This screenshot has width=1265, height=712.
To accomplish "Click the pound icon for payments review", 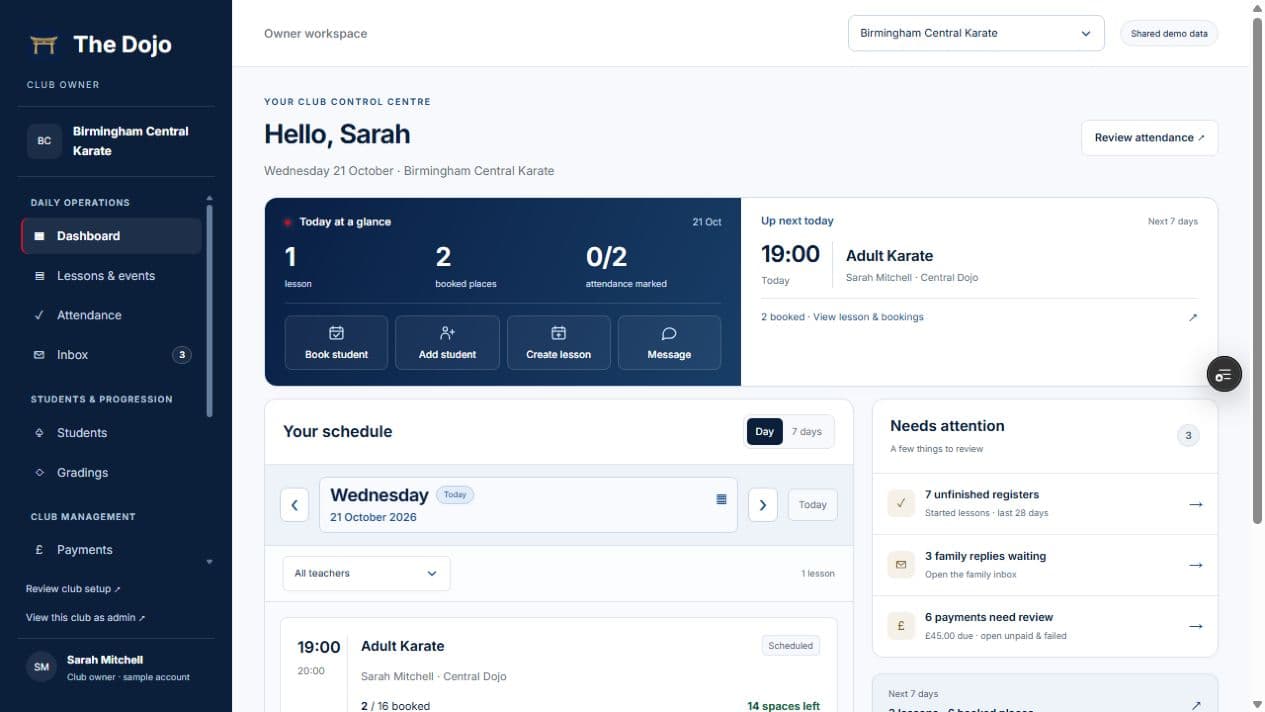I will click(901, 626).
